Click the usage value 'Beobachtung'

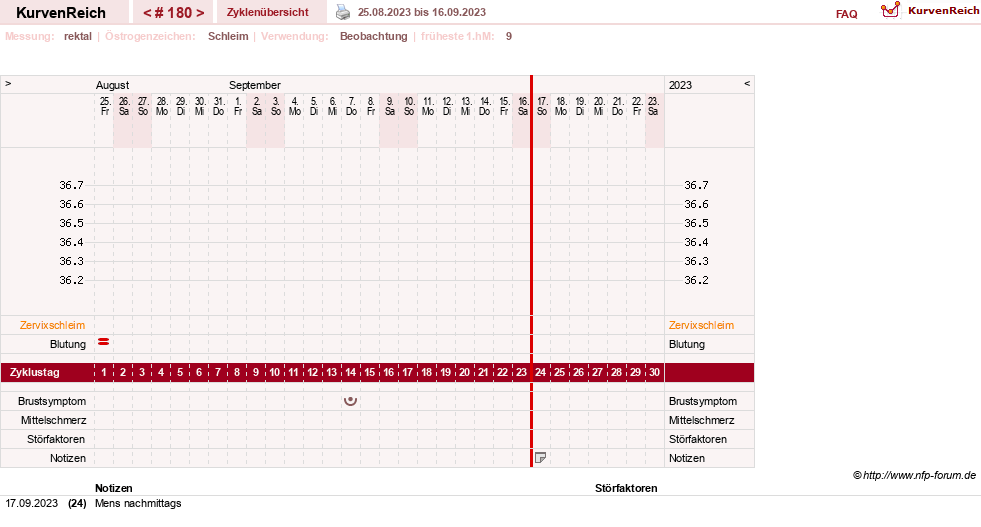point(374,36)
